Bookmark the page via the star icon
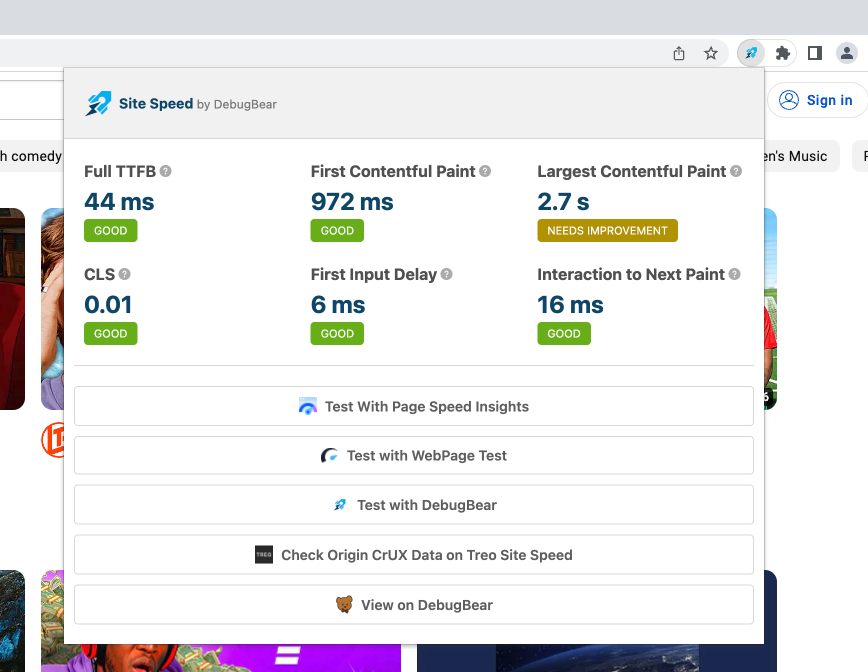The width and height of the screenshot is (868, 672). (x=710, y=53)
